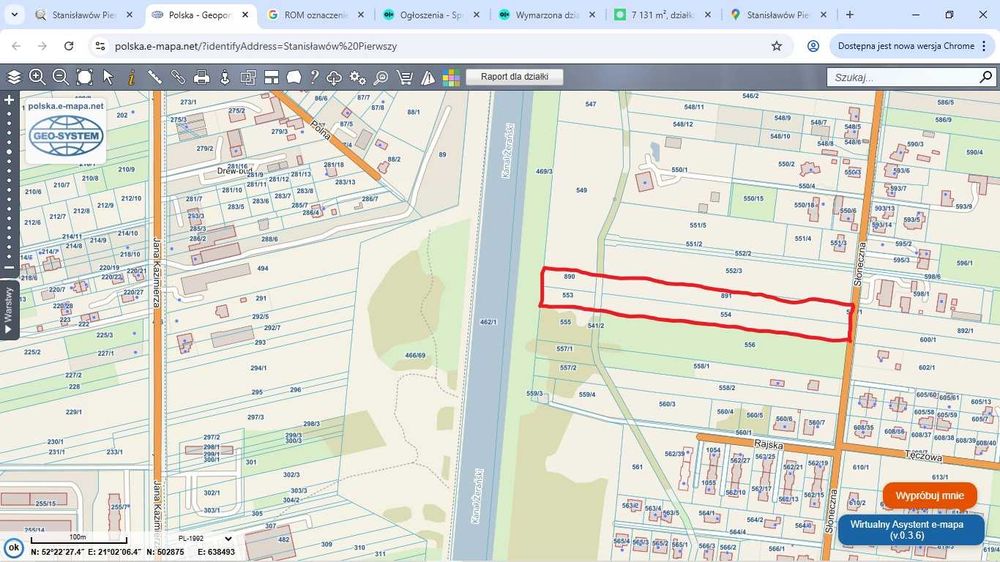Image resolution: width=1000 pixels, height=562 pixels.
Task: Click parcel label 494 on map
Action: pos(263,269)
